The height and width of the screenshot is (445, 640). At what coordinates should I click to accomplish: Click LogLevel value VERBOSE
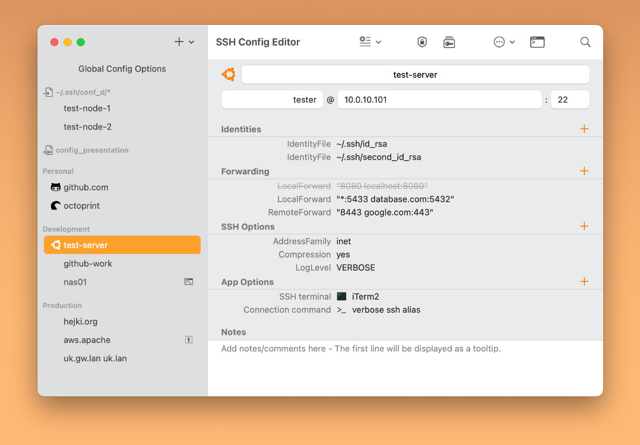[x=356, y=267]
